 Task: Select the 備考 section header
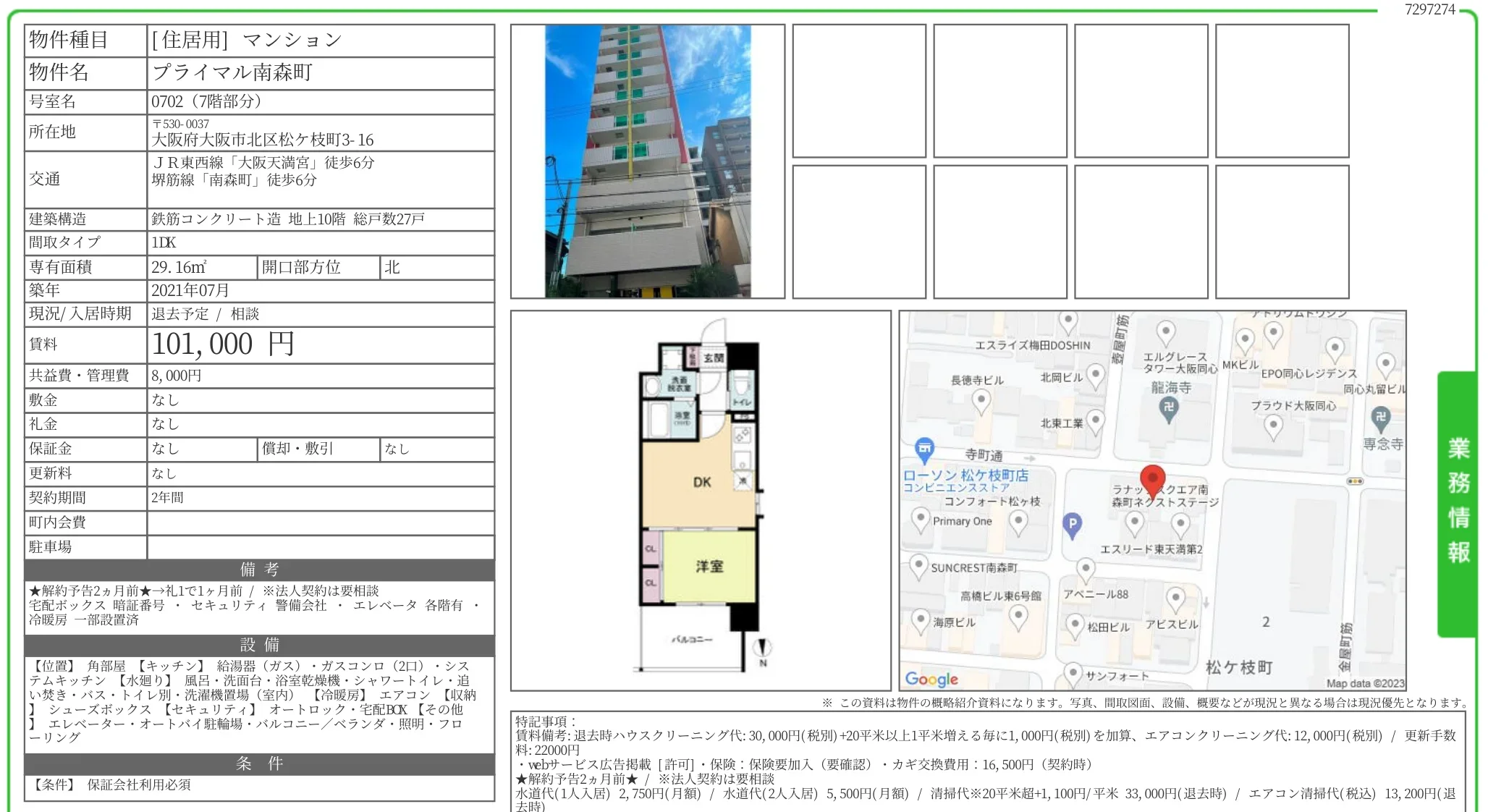258,571
